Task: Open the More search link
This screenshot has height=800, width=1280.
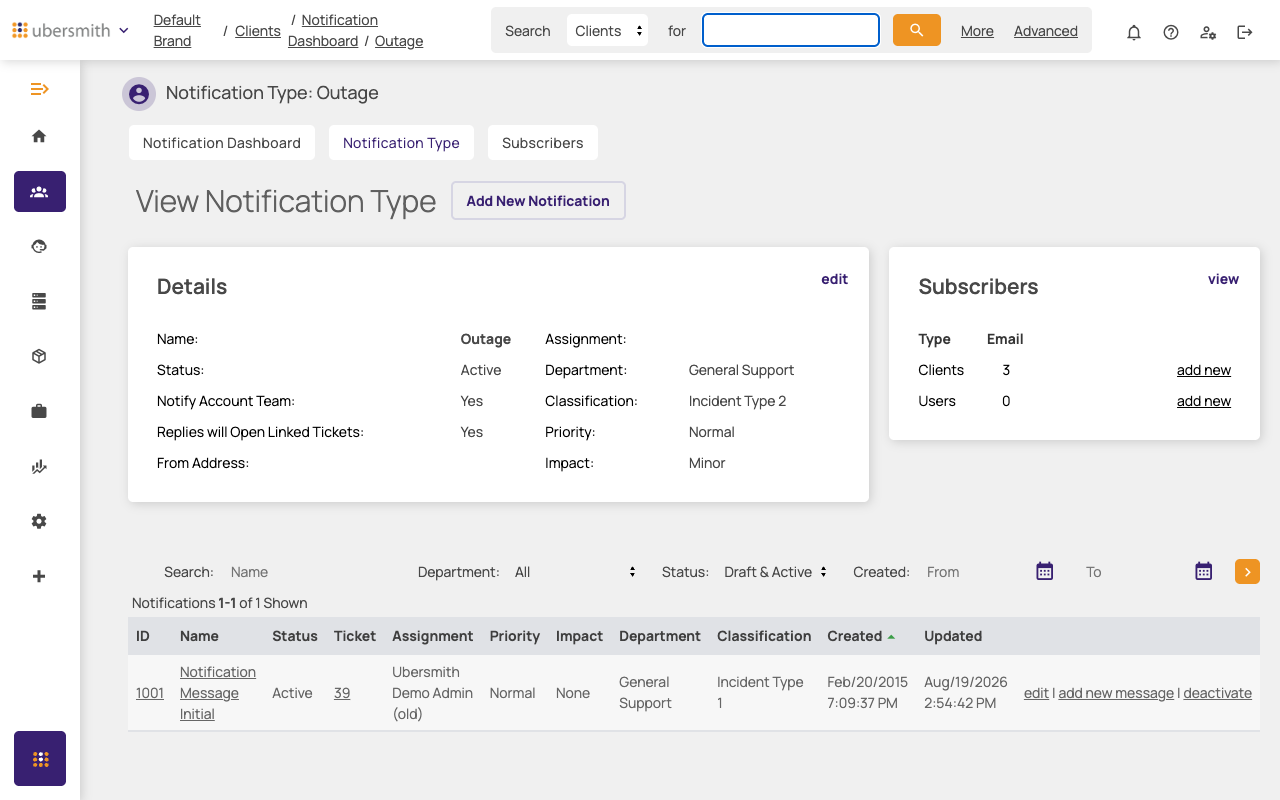Action: 977,31
